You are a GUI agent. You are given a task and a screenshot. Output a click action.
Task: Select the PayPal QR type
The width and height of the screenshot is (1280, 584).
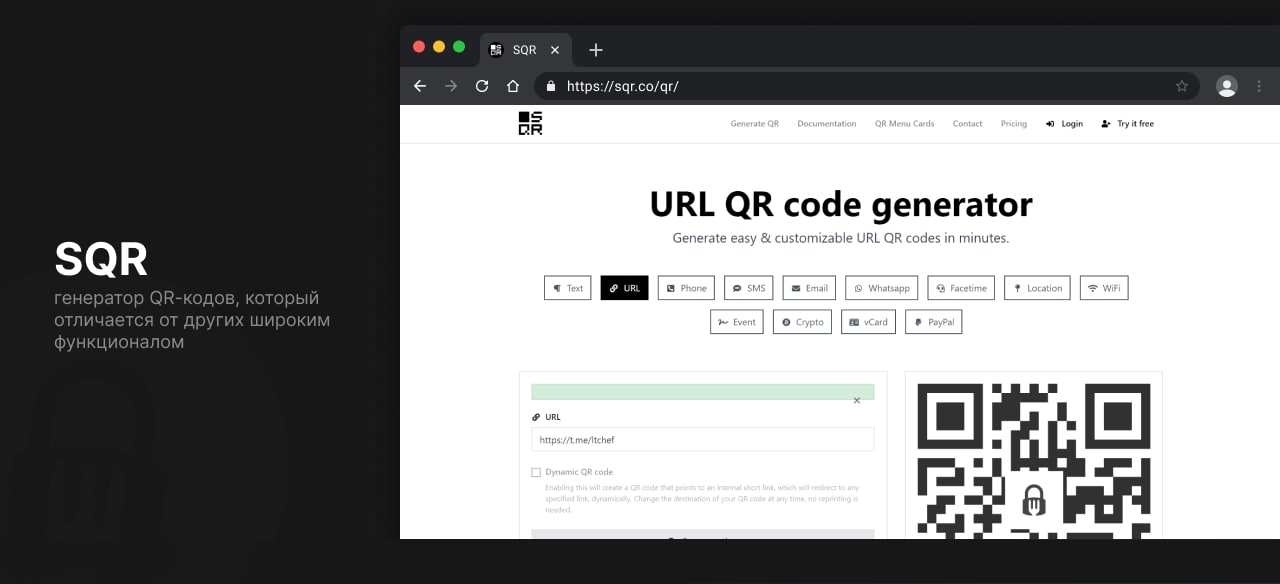pos(934,322)
